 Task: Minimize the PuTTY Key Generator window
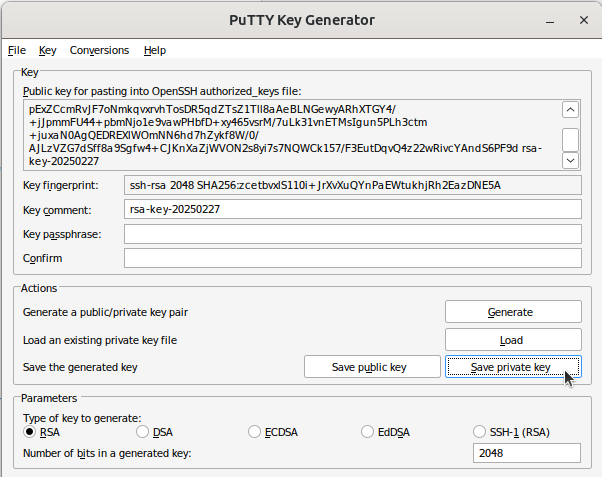pyautogui.click(x=550, y=21)
